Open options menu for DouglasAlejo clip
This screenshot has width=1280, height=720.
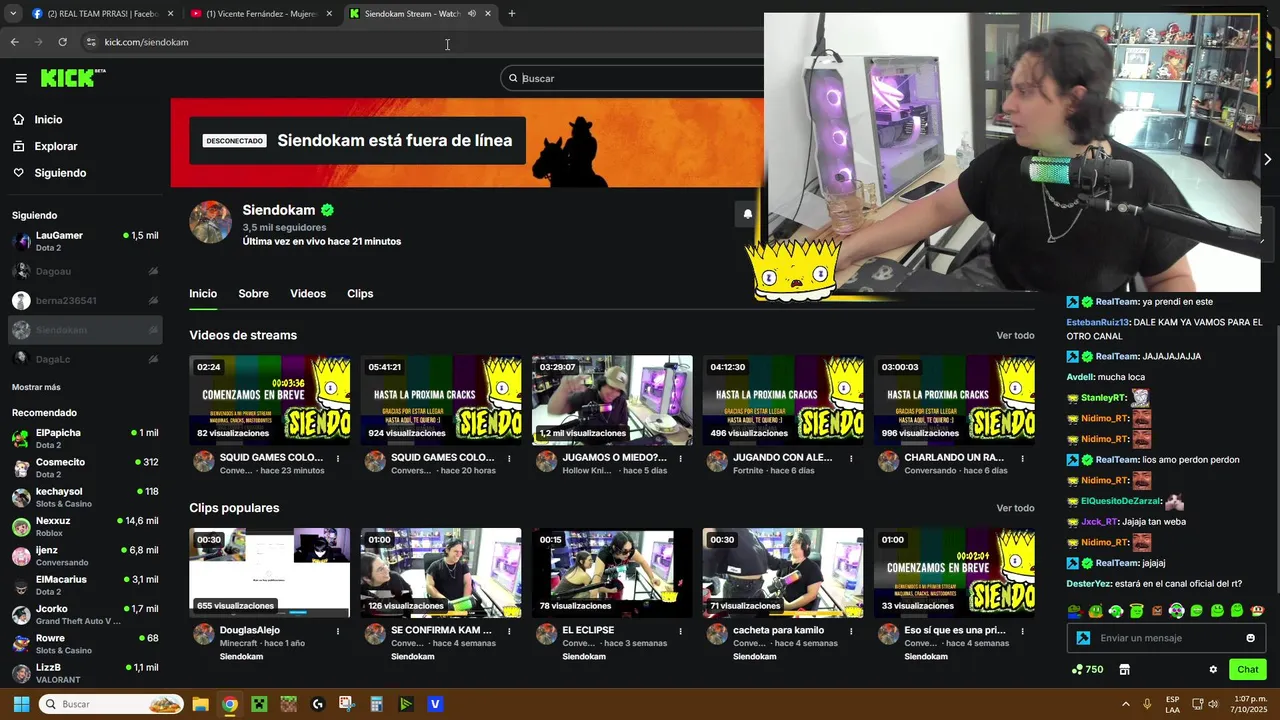[x=338, y=631]
